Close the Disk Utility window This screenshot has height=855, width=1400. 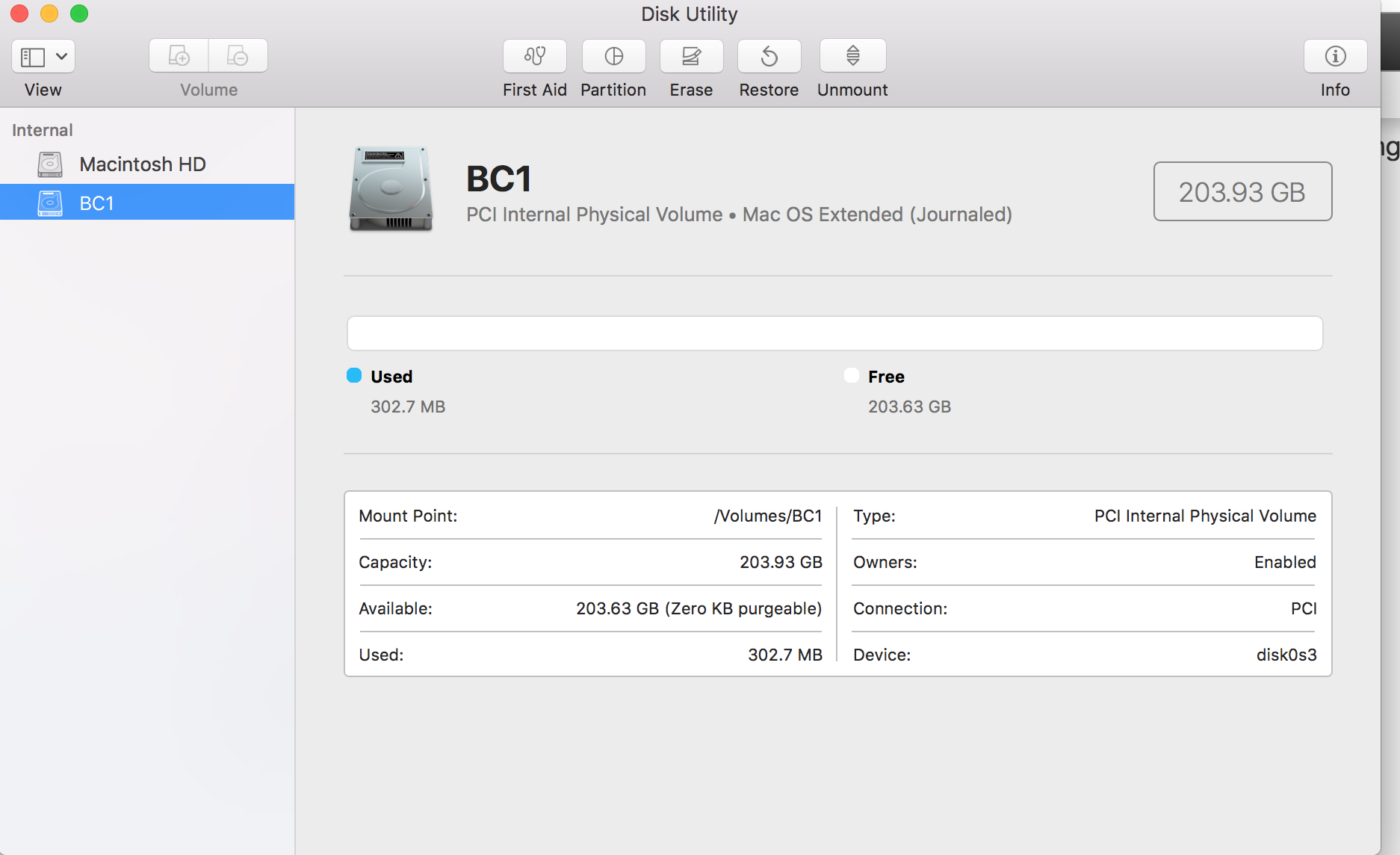(x=19, y=13)
